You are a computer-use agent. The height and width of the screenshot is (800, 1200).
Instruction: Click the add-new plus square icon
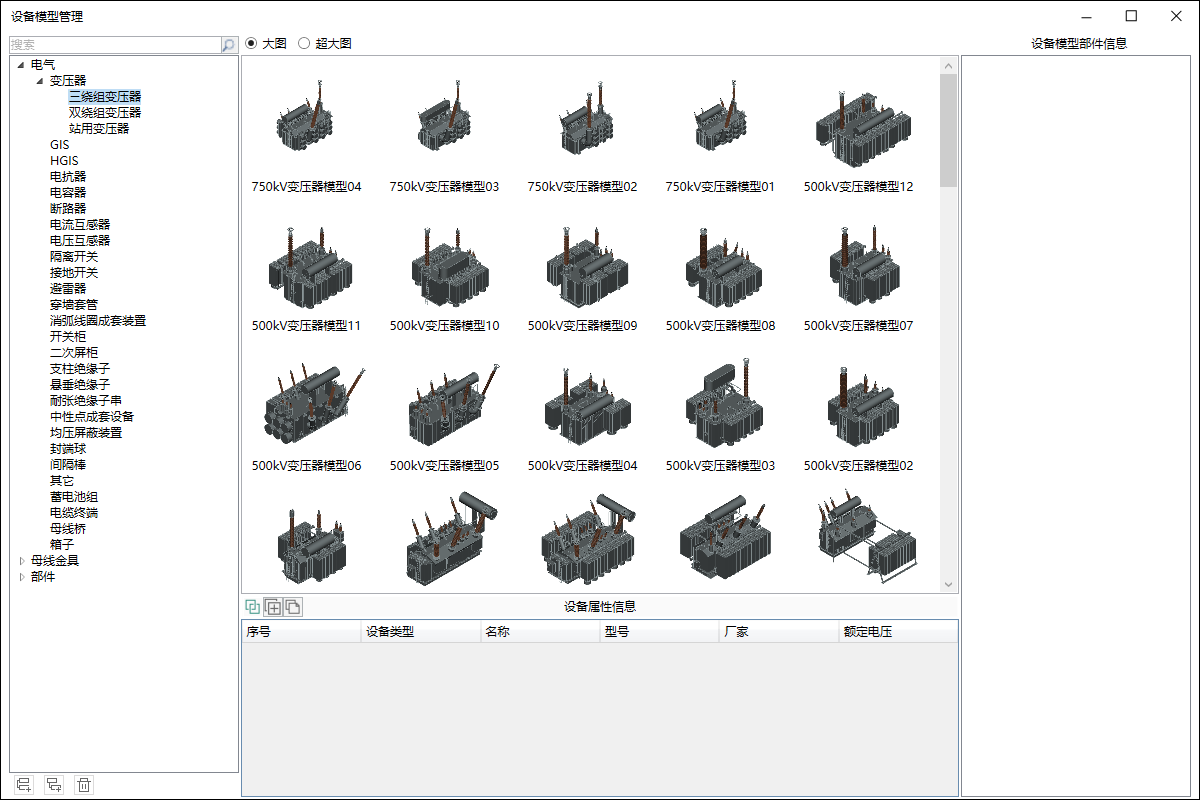pyautogui.click(x=272, y=606)
